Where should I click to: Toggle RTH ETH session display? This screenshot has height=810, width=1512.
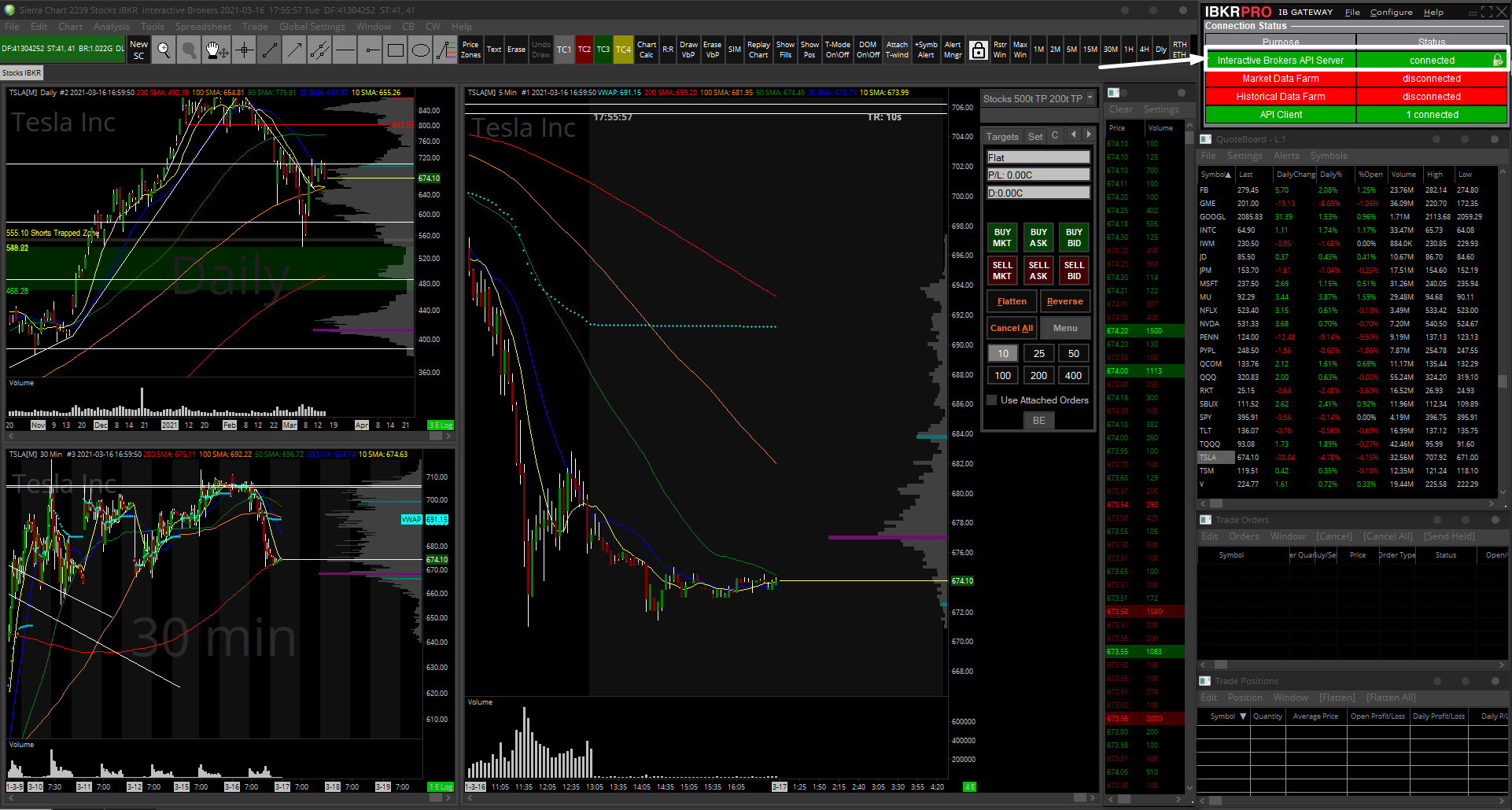(x=1179, y=50)
